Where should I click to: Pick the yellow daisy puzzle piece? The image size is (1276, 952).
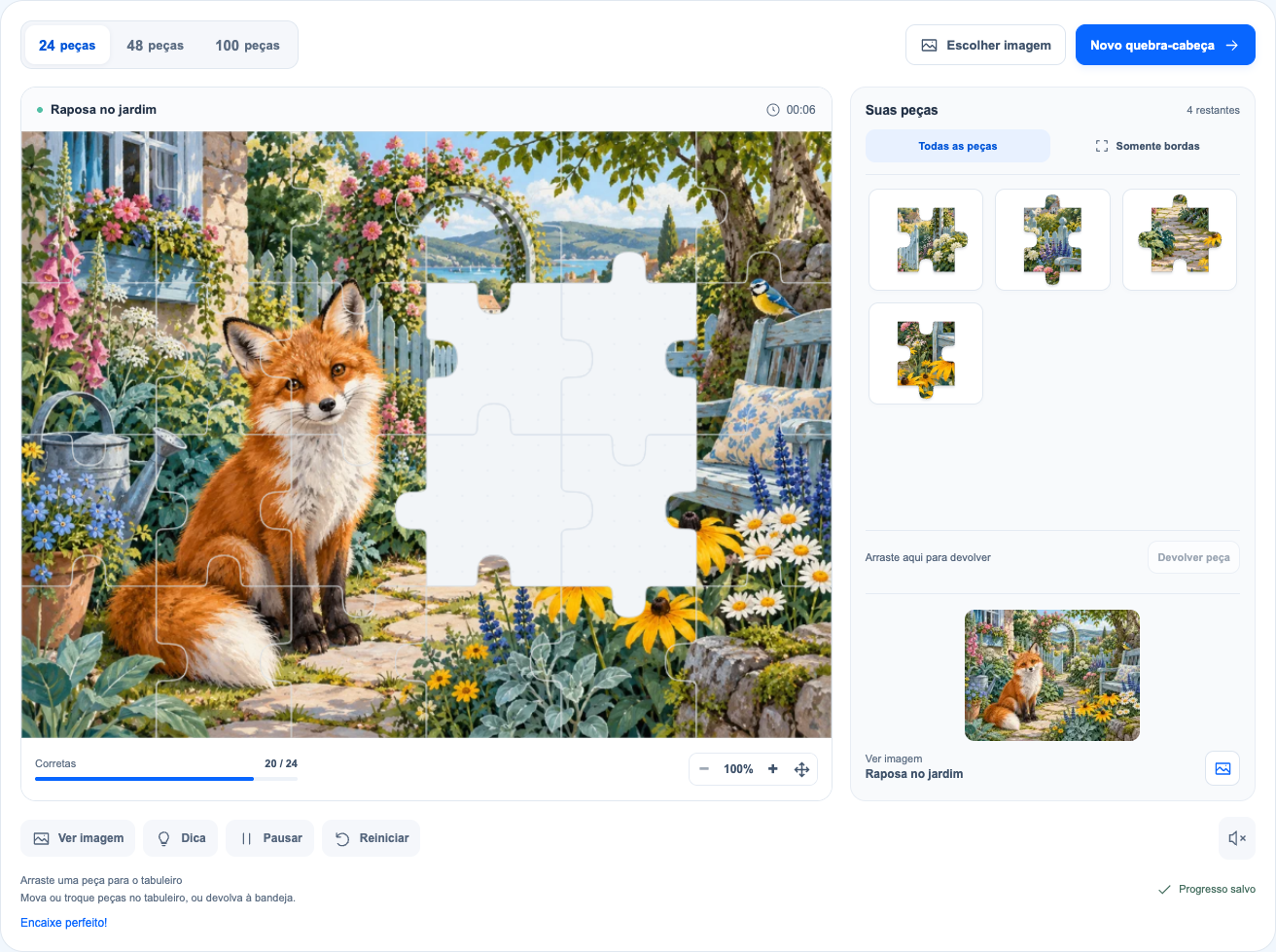pos(926,354)
